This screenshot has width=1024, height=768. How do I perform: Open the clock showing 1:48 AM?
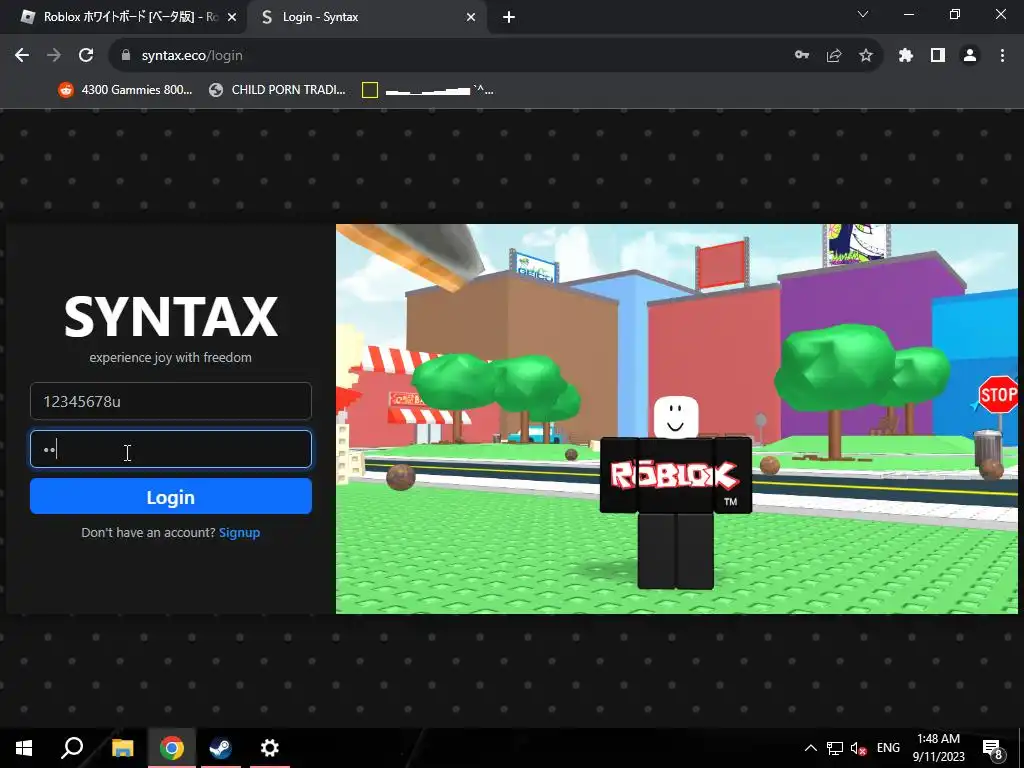point(938,748)
